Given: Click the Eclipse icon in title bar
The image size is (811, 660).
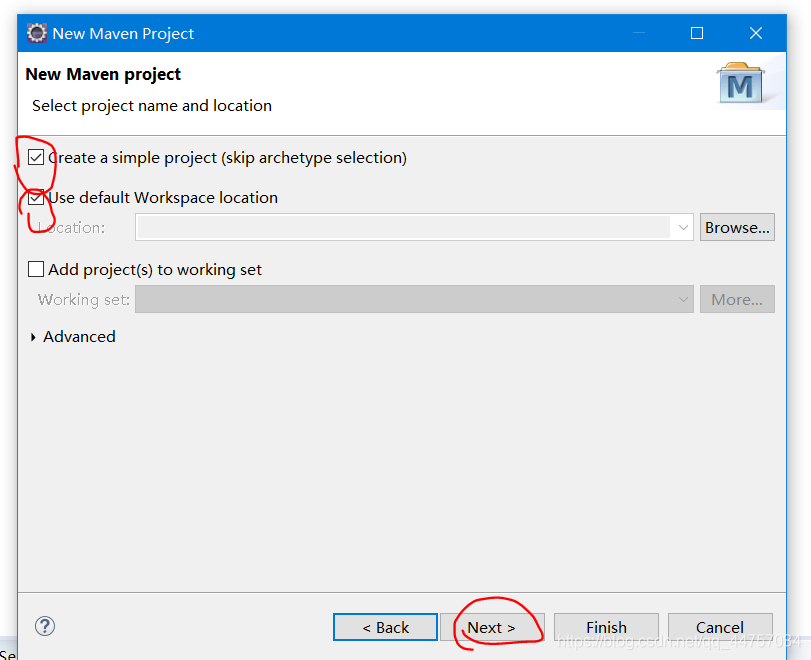Looking at the screenshot, I should (x=37, y=33).
